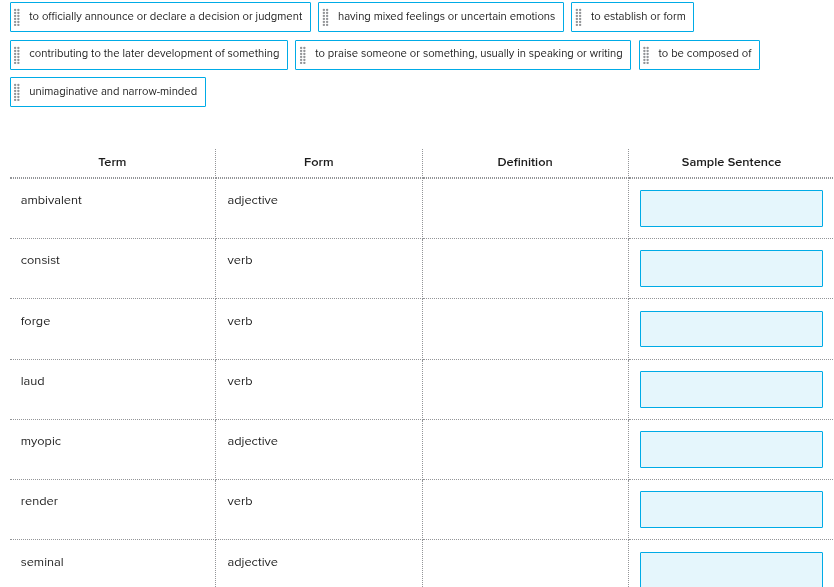Click the empty Definition cell for laud
The height and width of the screenshot is (587, 834).
click(x=526, y=390)
